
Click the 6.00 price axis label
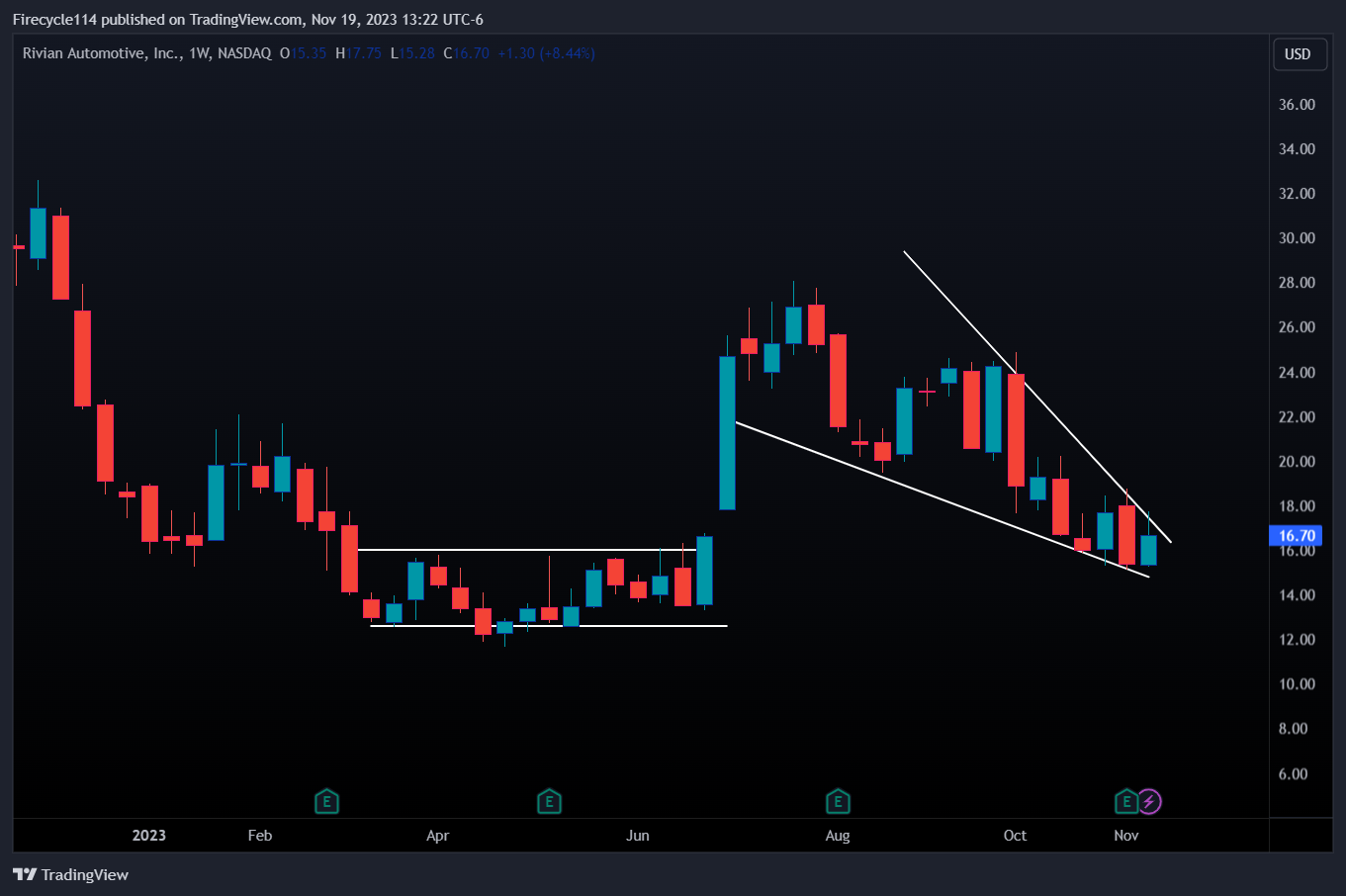pyautogui.click(x=1294, y=774)
